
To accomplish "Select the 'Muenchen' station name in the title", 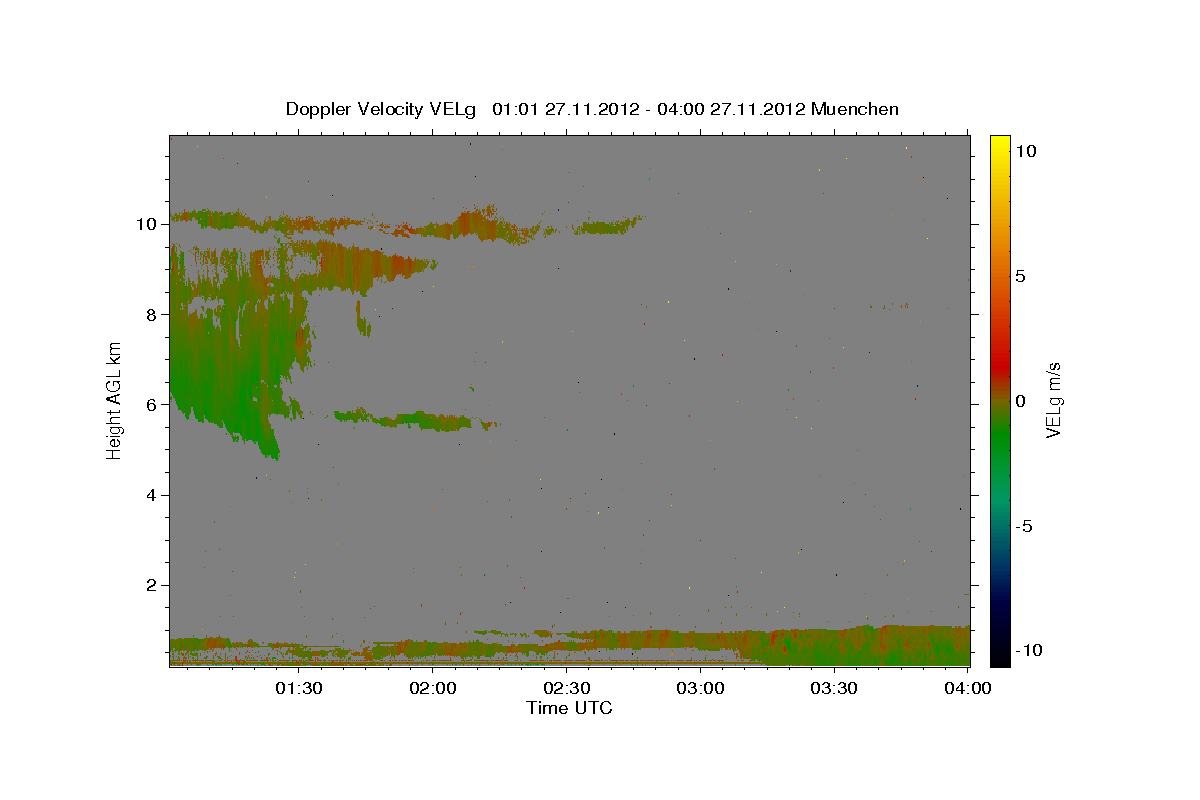I will coord(855,109).
